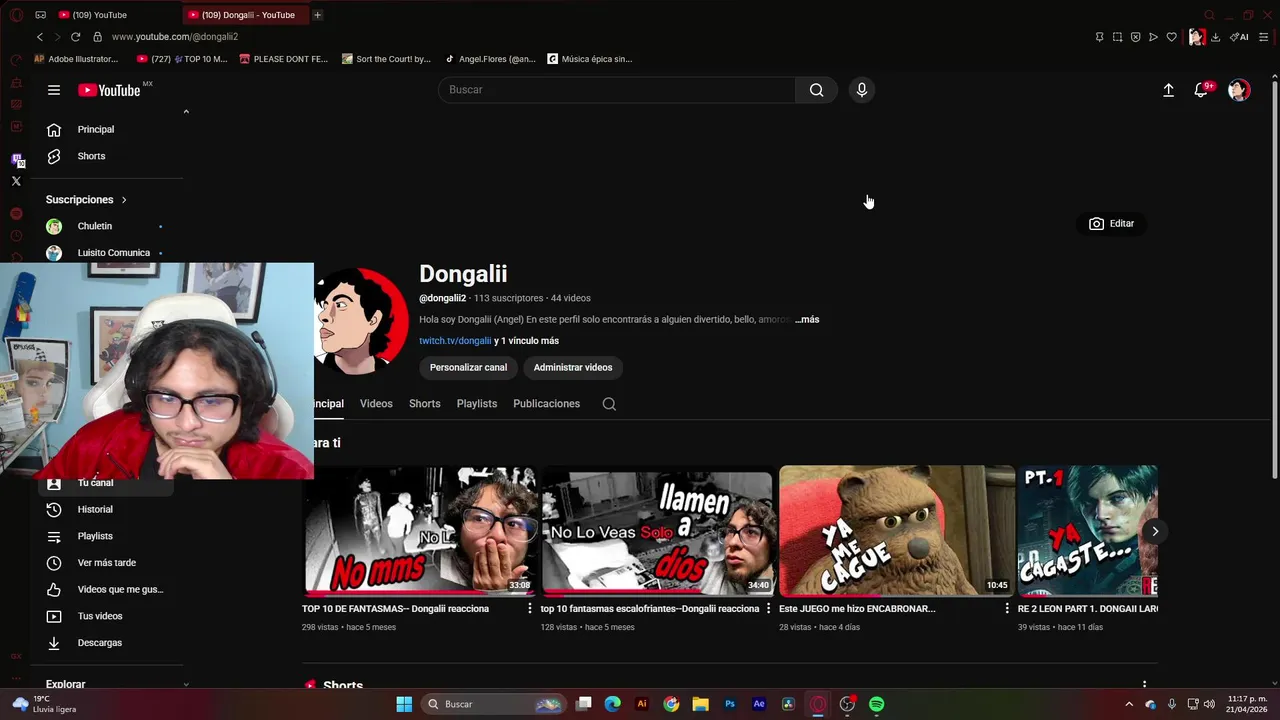Click Administrar videos button

573,367
